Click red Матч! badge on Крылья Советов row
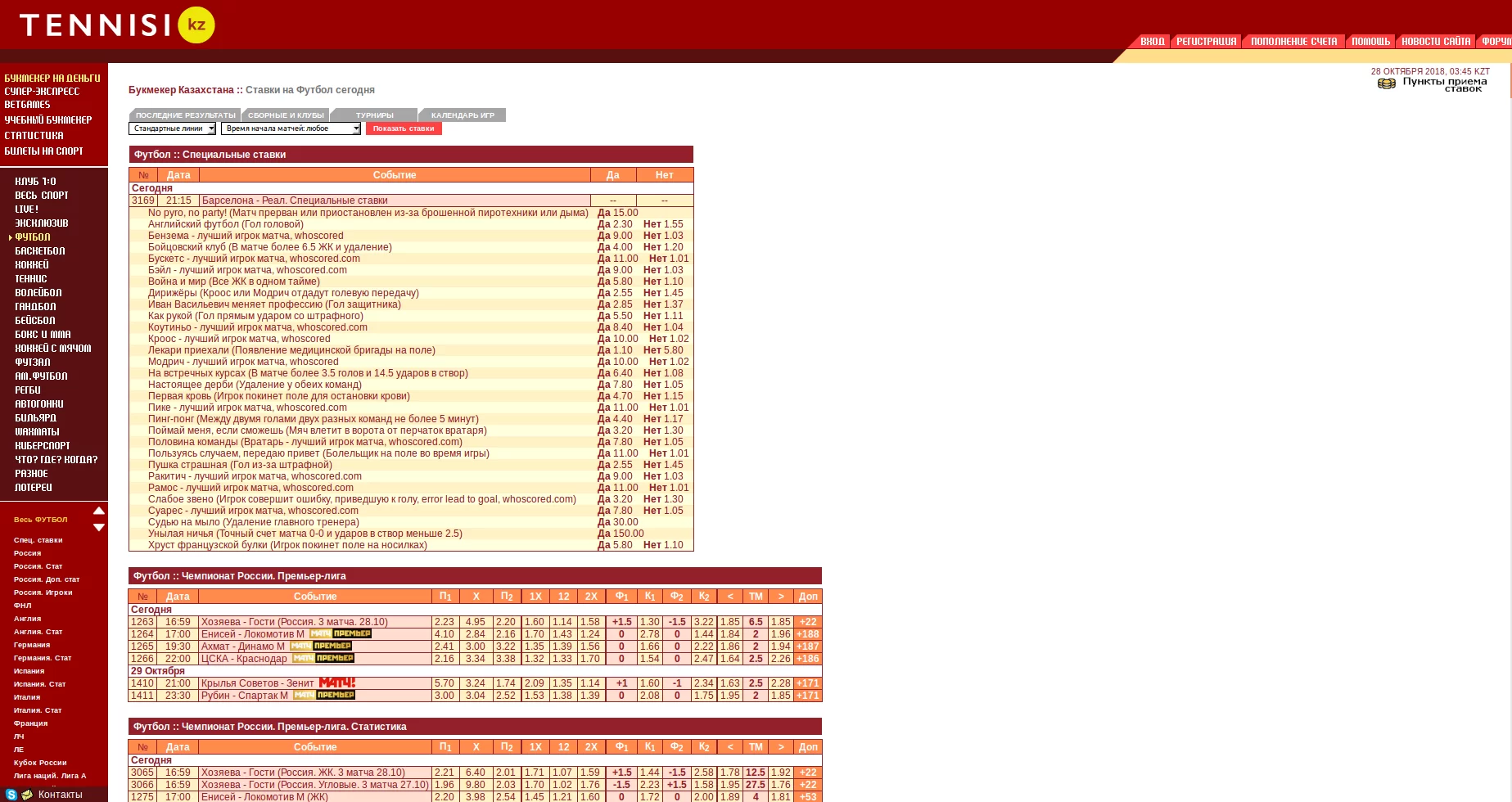Viewport: 1512px width, 802px height. point(336,683)
